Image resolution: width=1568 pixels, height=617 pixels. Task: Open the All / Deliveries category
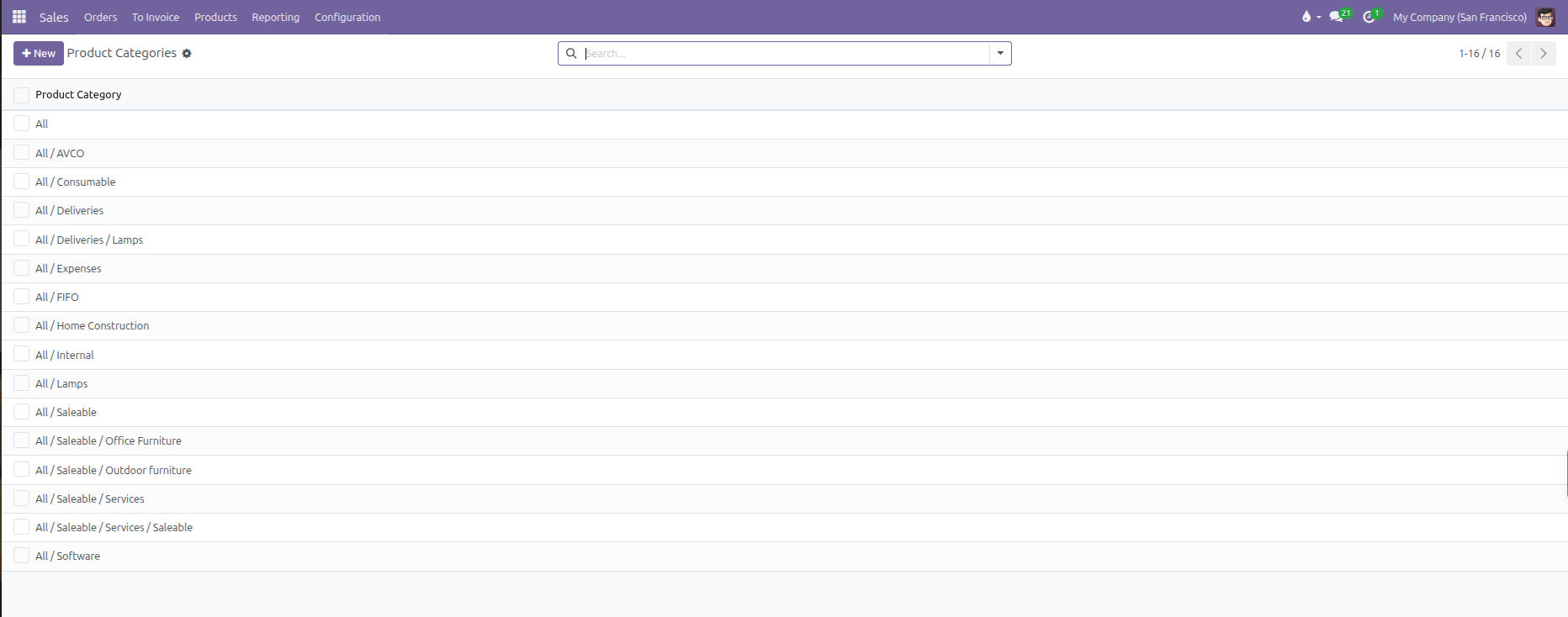[784, 210]
